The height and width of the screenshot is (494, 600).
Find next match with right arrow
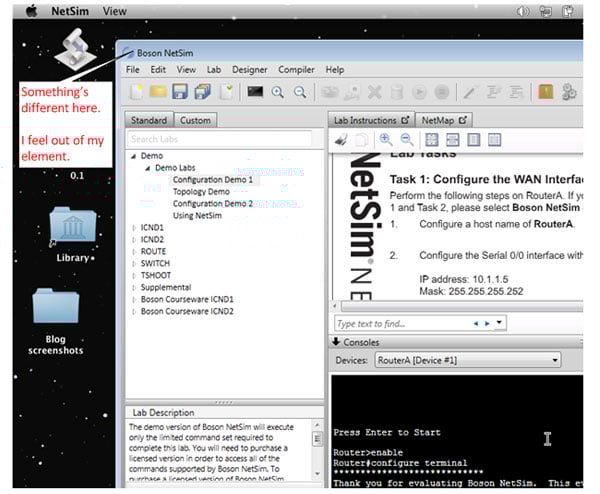(487, 324)
